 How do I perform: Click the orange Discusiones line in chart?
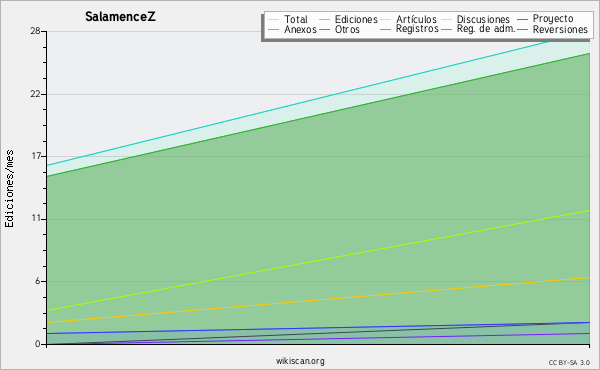point(318,300)
